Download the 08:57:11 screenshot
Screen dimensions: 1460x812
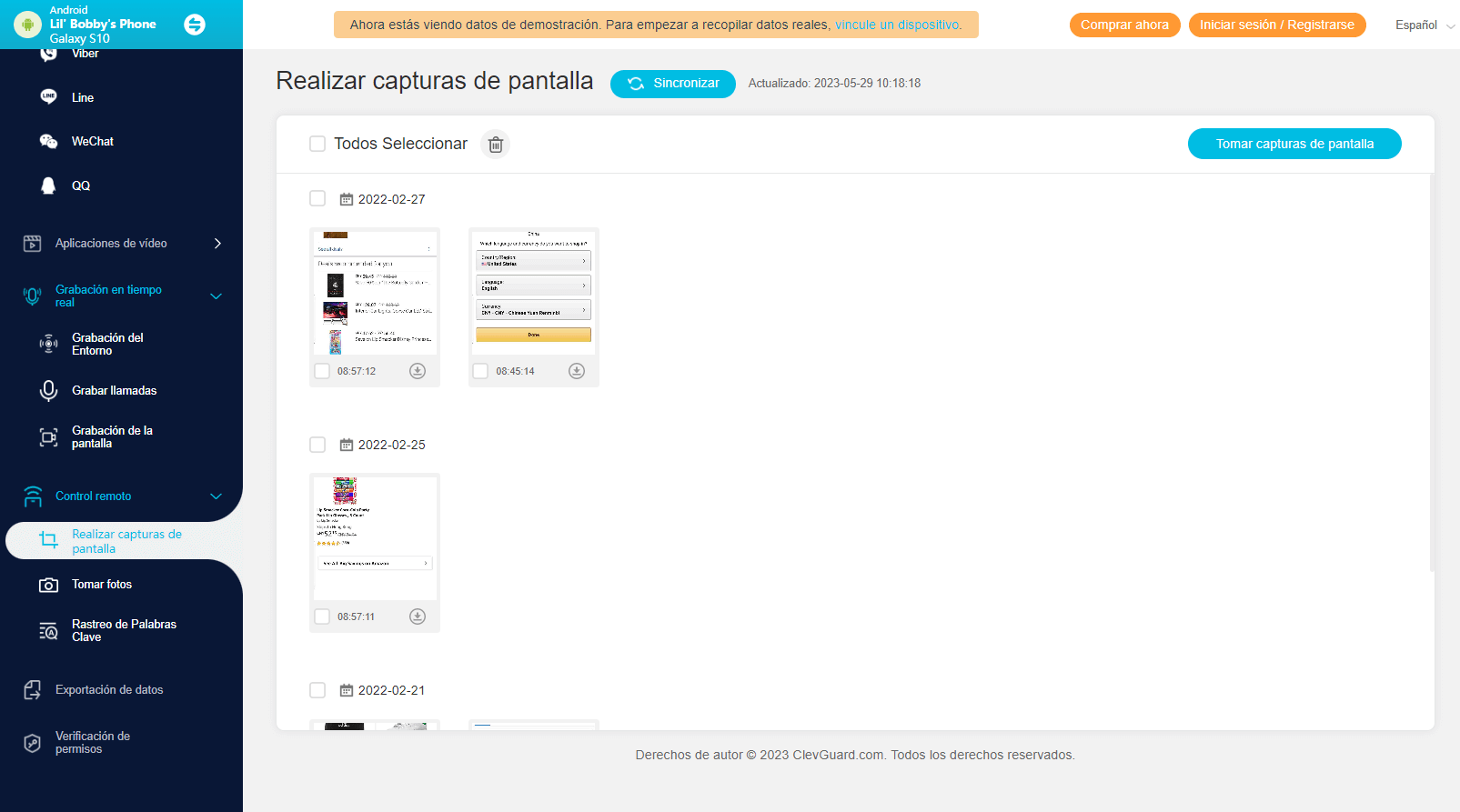[418, 617]
